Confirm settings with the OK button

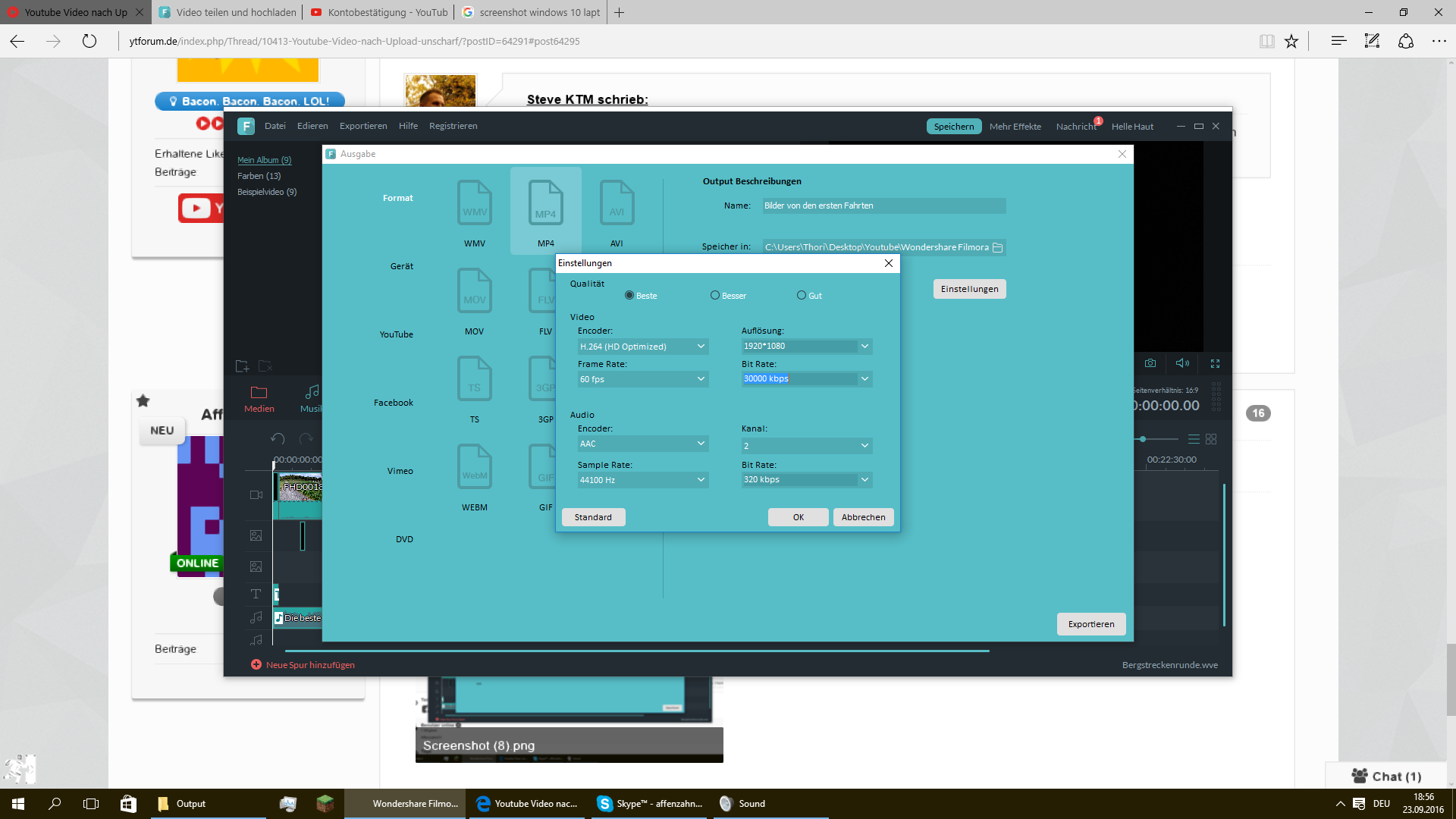tap(798, 517)
